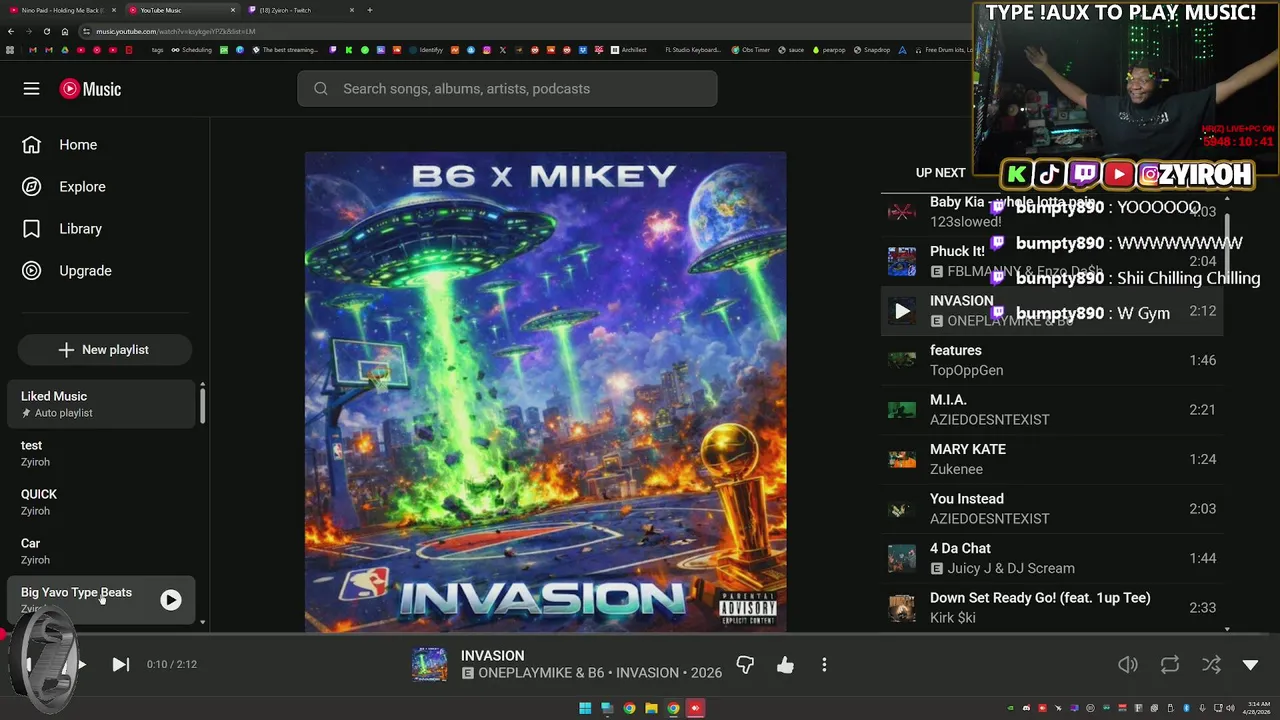
Task: Open File Explorer from taskbar
Action: click(651, 708)
